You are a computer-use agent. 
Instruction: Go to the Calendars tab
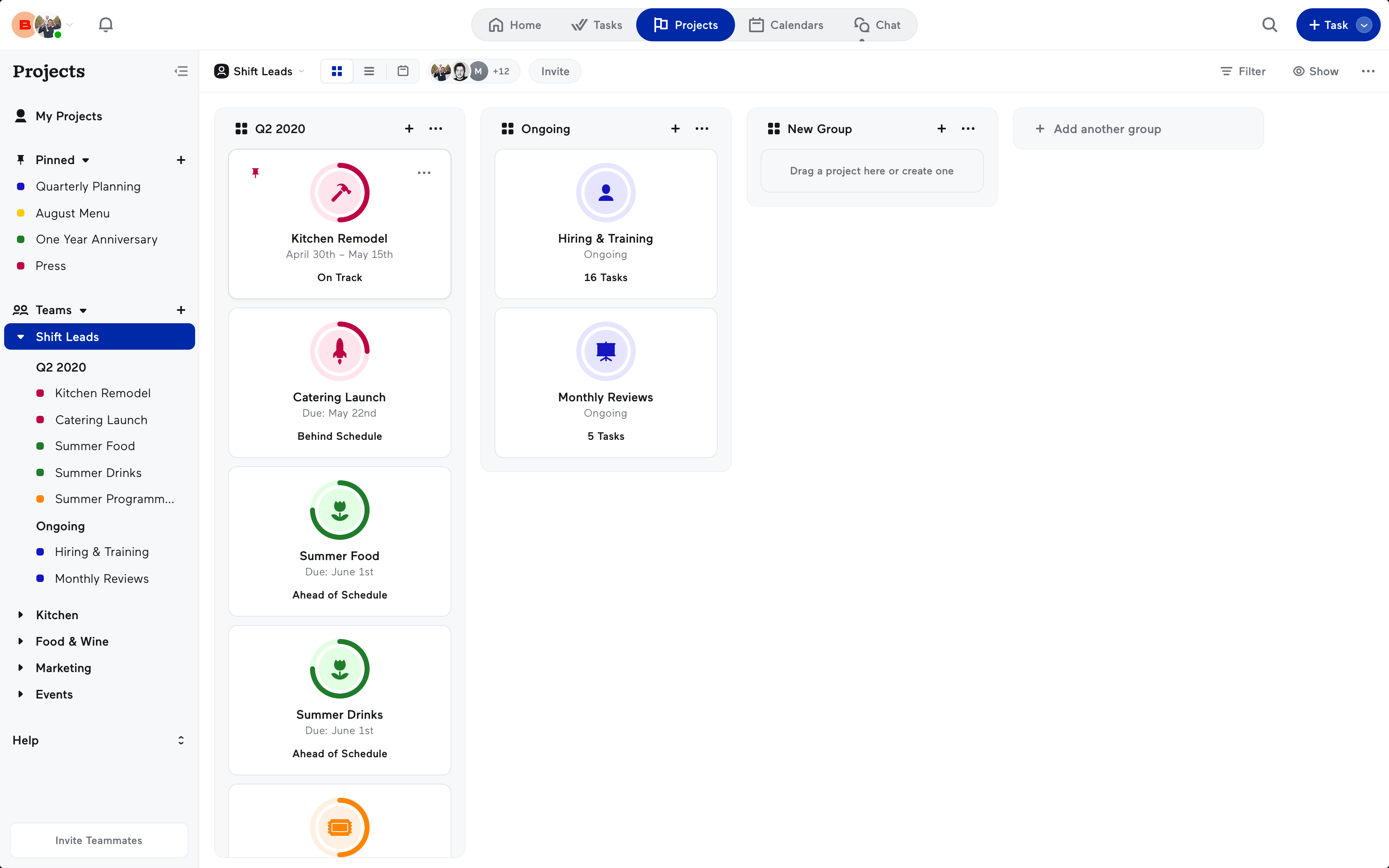[786, 25]
